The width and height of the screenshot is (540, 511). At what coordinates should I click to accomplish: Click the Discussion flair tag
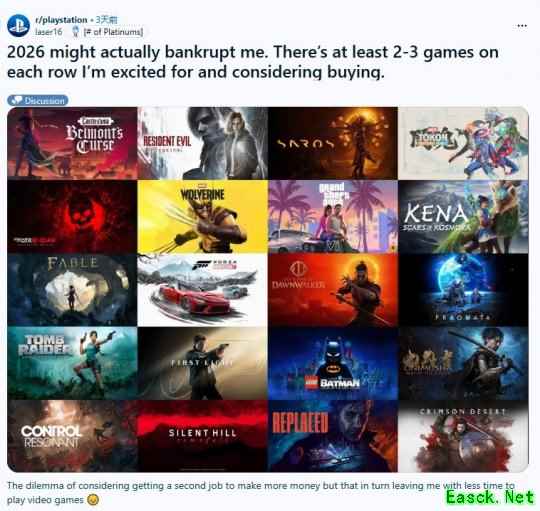point(38,101)
